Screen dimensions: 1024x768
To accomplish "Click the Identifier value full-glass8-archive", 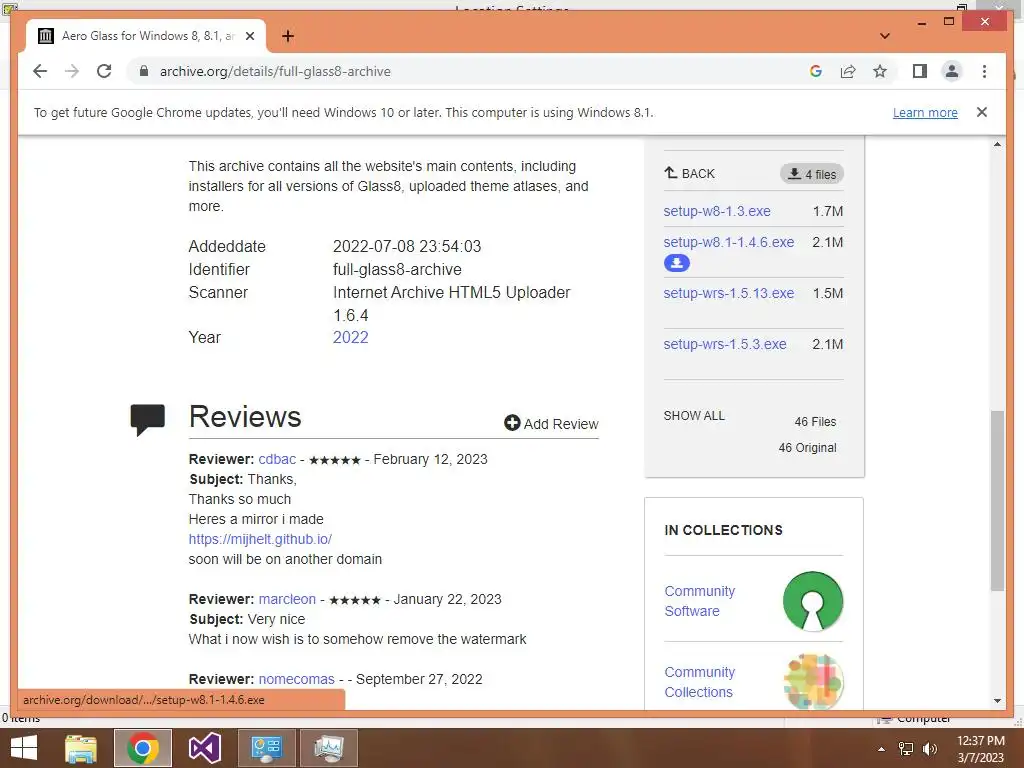I will pyautogui.click(x=397, y=270).
